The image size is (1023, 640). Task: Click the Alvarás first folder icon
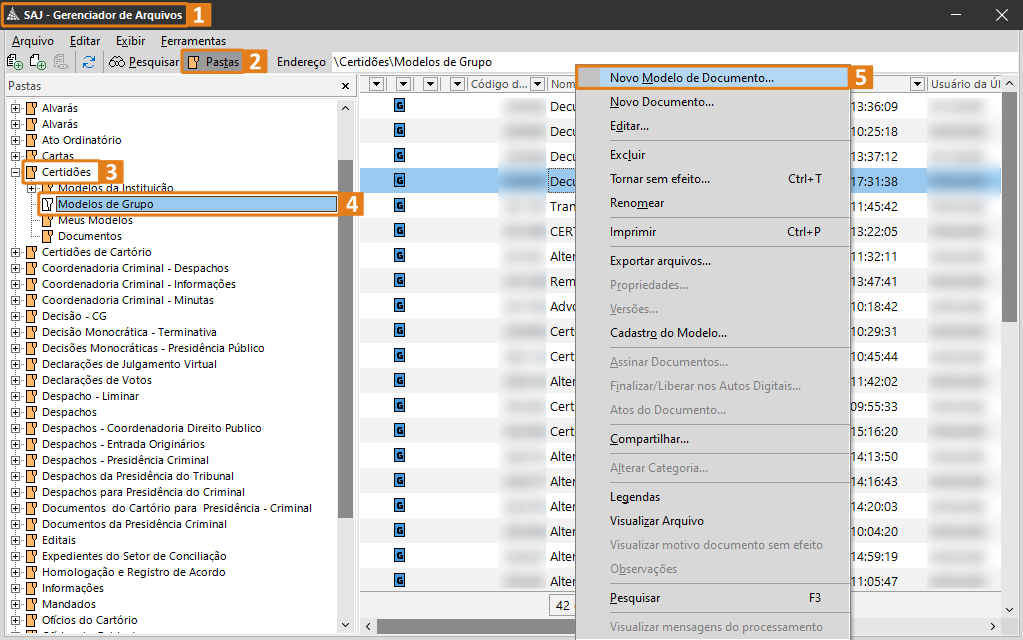point(31,108)
